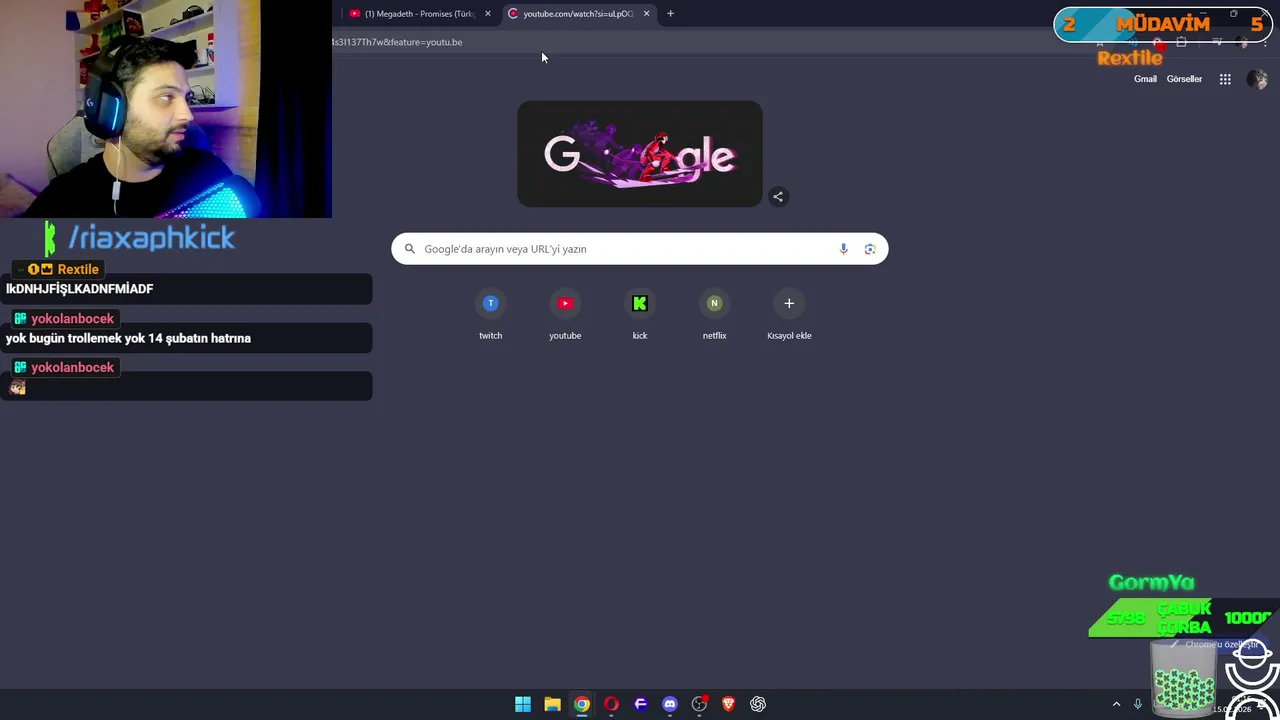Click chat username Rextile
The height and width of the screenshot is (720, 1280).
point(78,269)
